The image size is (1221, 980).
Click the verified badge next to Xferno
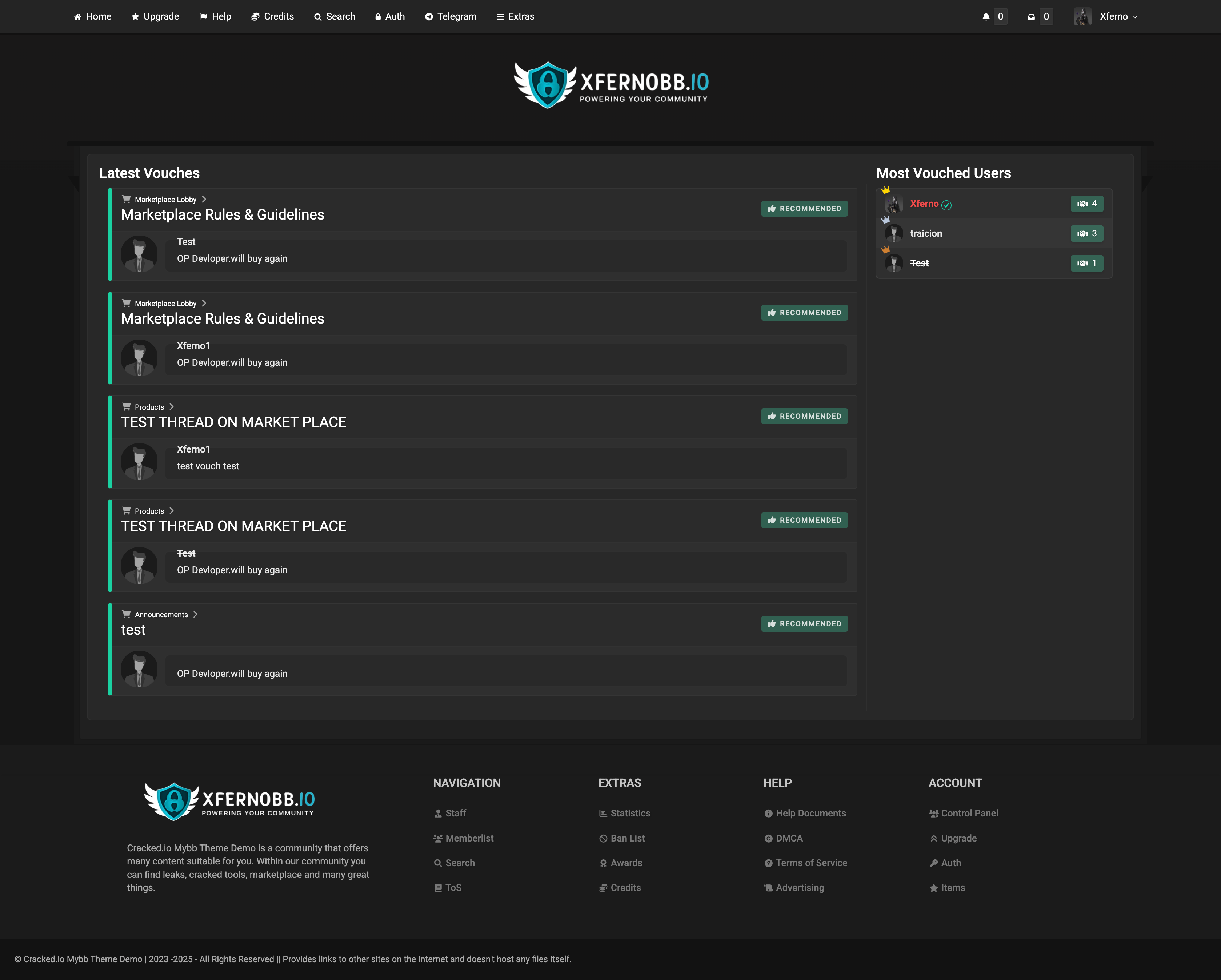[x=946, y=205]
